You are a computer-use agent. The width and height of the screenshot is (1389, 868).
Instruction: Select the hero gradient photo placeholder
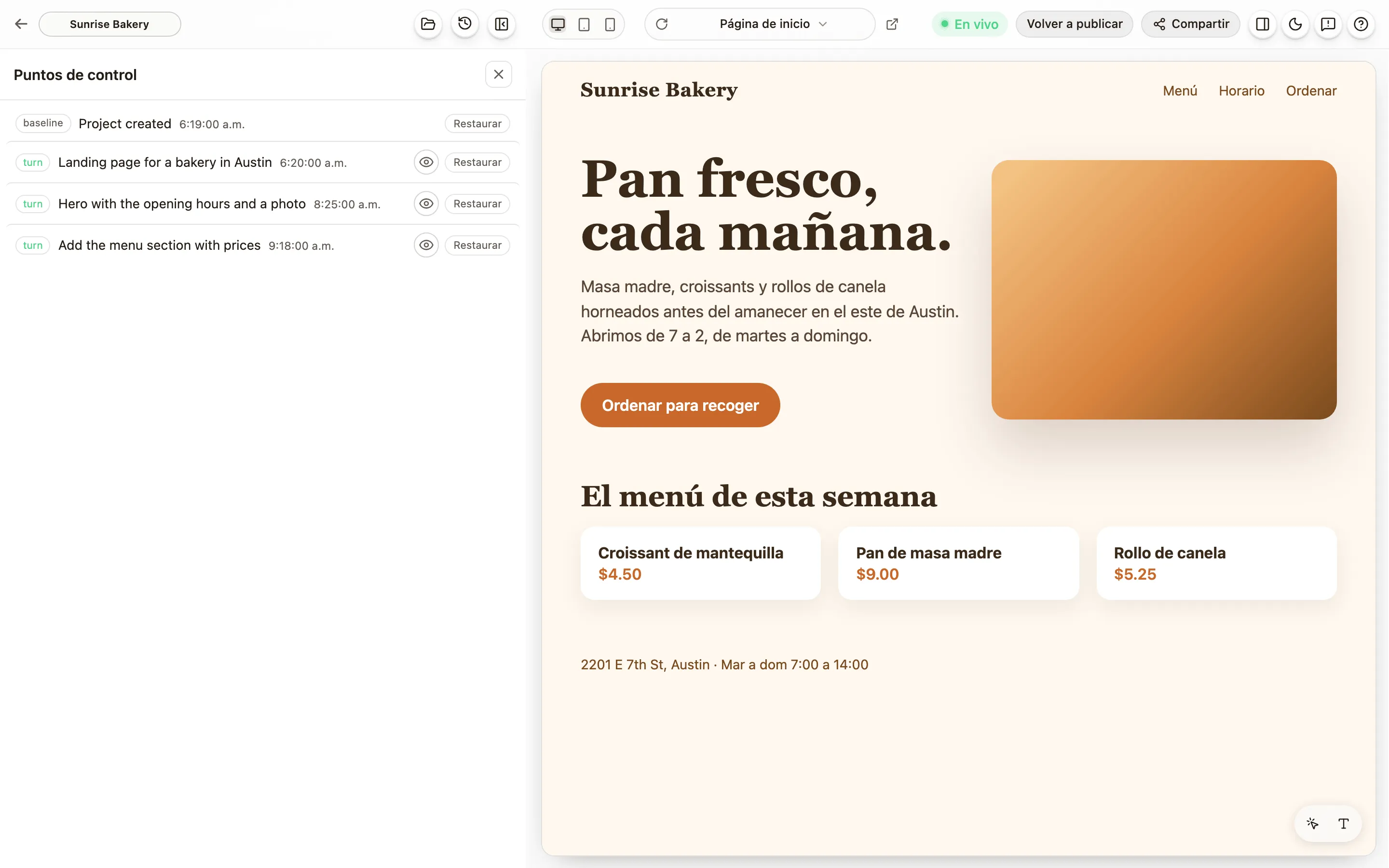click(x=1164, y=290)
